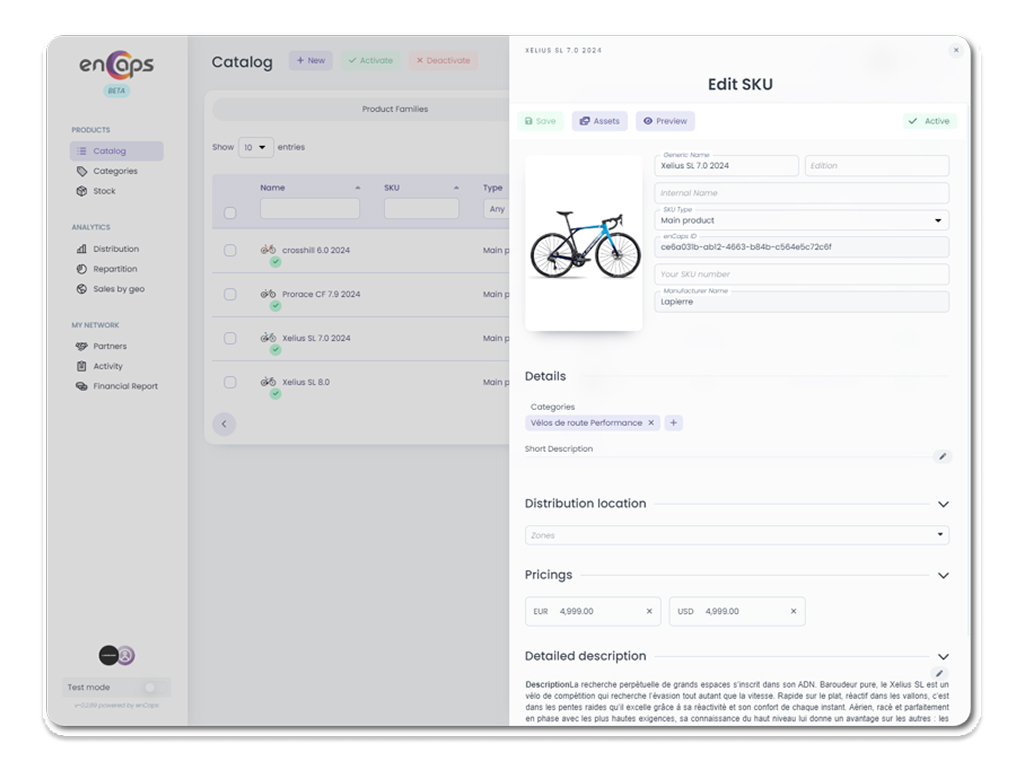Viewport: 1024px width, 768px height.
Task: Click the bike icon beside Xelius SL 7.0 2024
Action: point(268,338)
